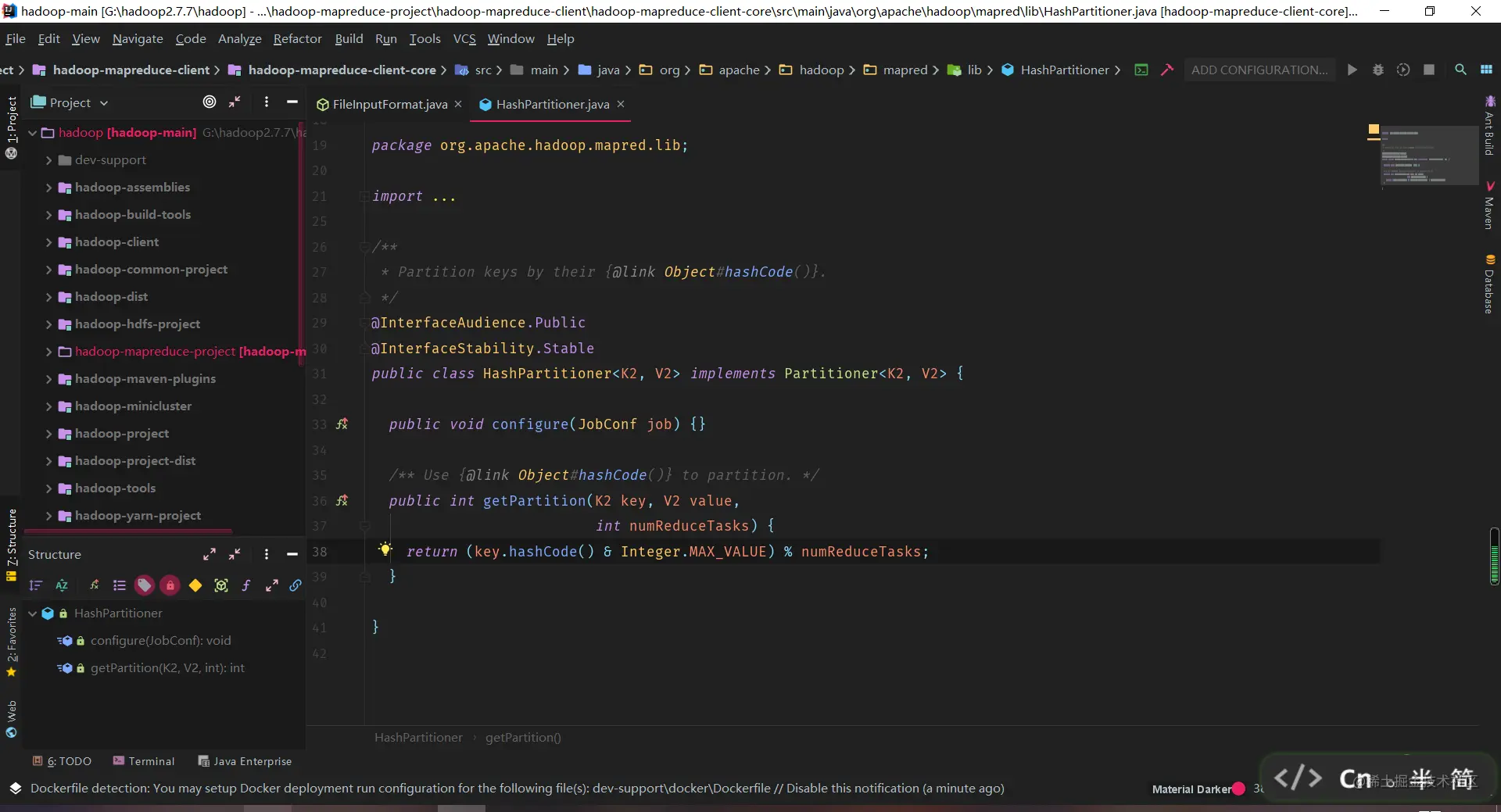Click the Material Darker theme color indicator

tap(1238, 789)
